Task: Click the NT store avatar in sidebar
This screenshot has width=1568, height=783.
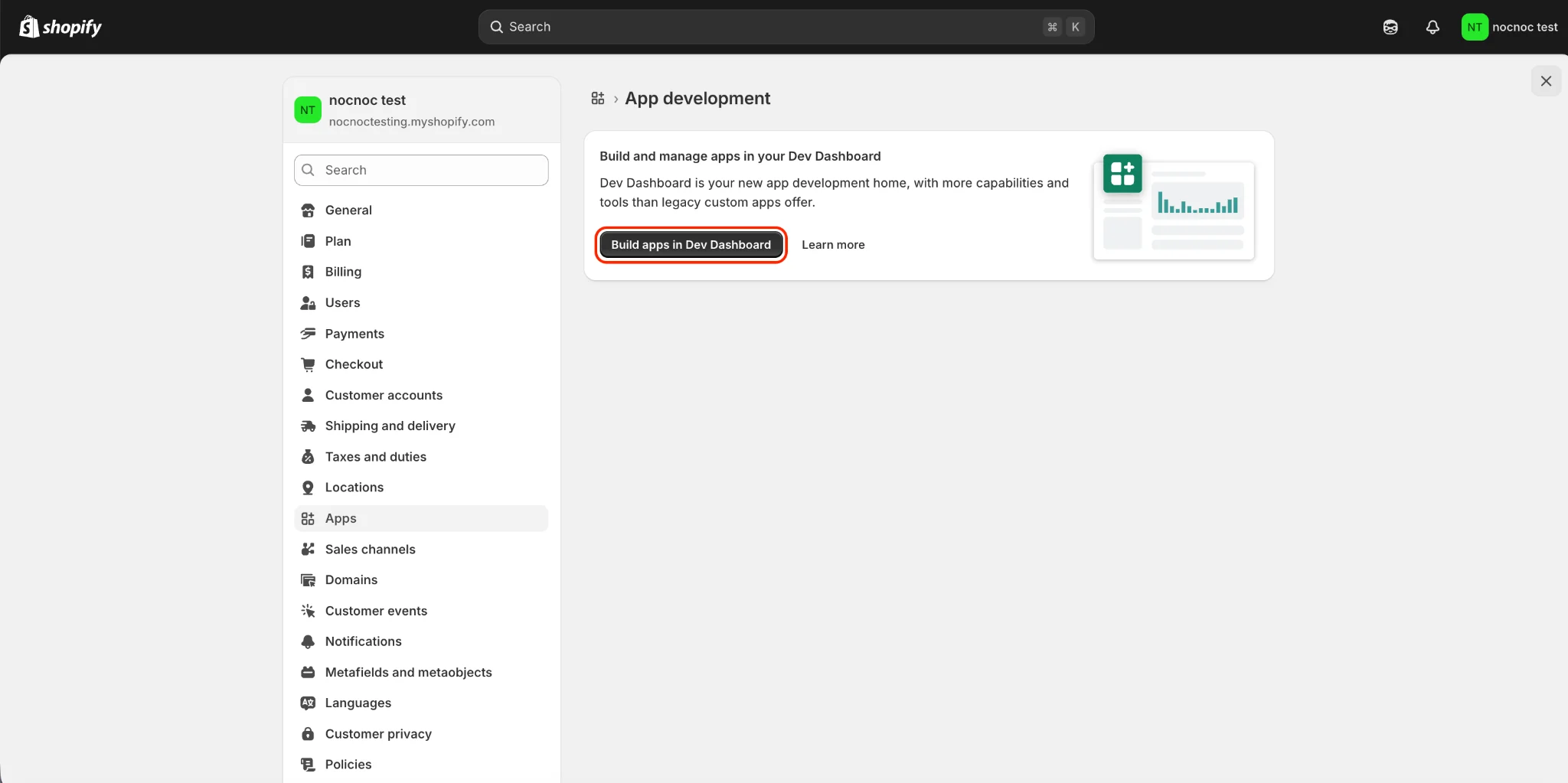Action: tap(308, 110)
